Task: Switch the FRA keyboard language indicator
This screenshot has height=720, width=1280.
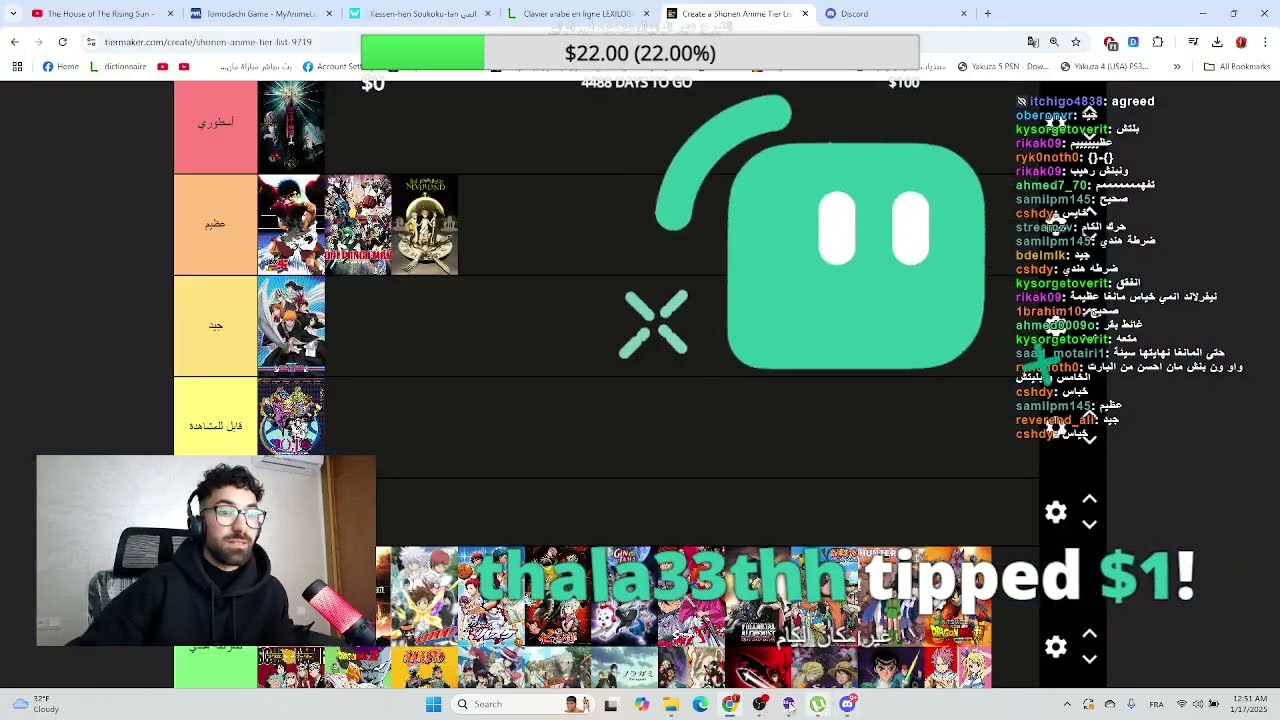Action: coord(1156,704)
